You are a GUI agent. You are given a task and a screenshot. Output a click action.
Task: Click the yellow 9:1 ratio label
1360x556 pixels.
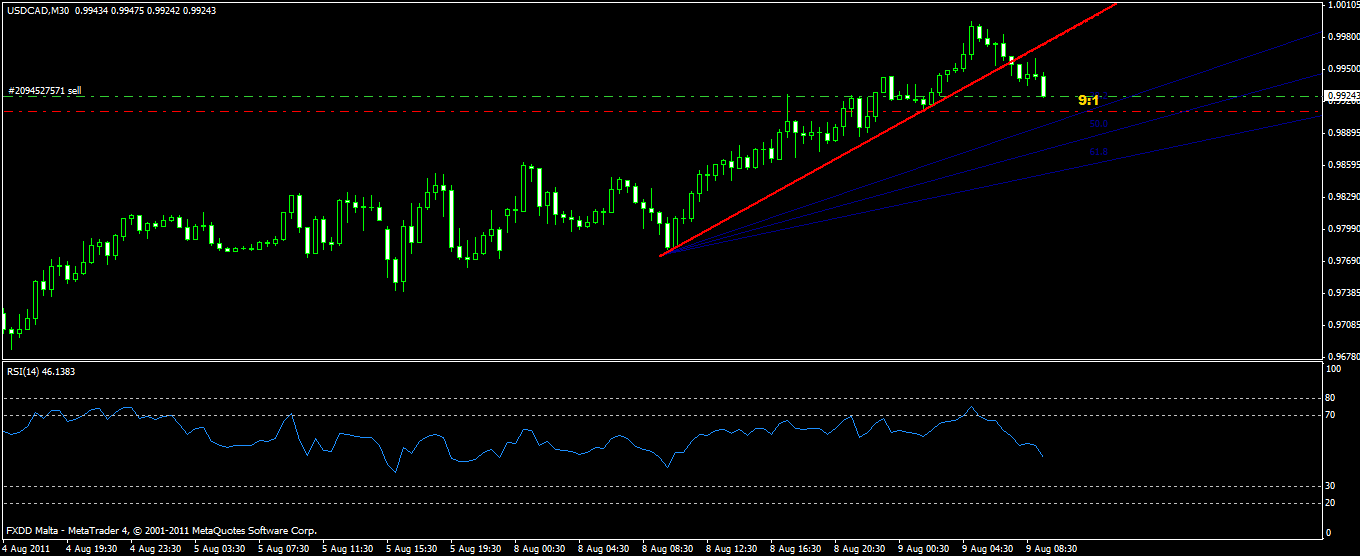(1088, 101)
